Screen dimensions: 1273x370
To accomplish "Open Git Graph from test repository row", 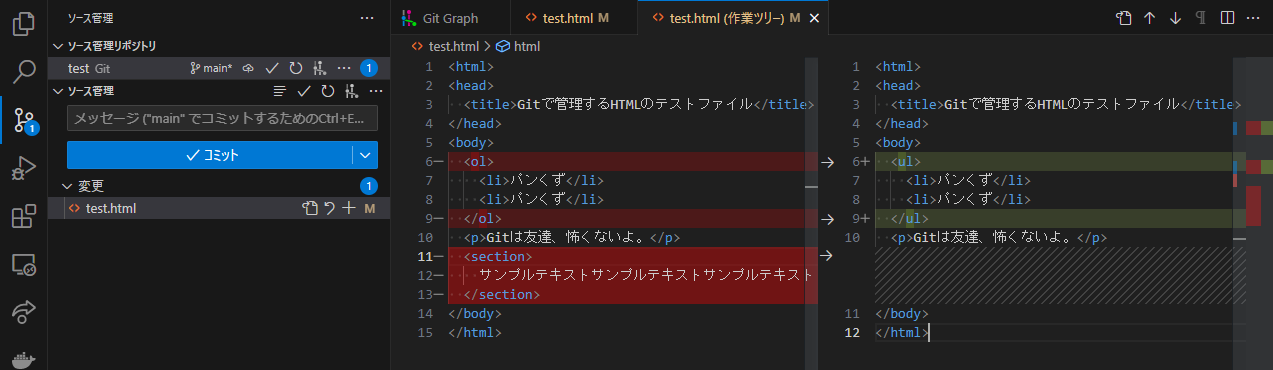I will click(319, 68).
